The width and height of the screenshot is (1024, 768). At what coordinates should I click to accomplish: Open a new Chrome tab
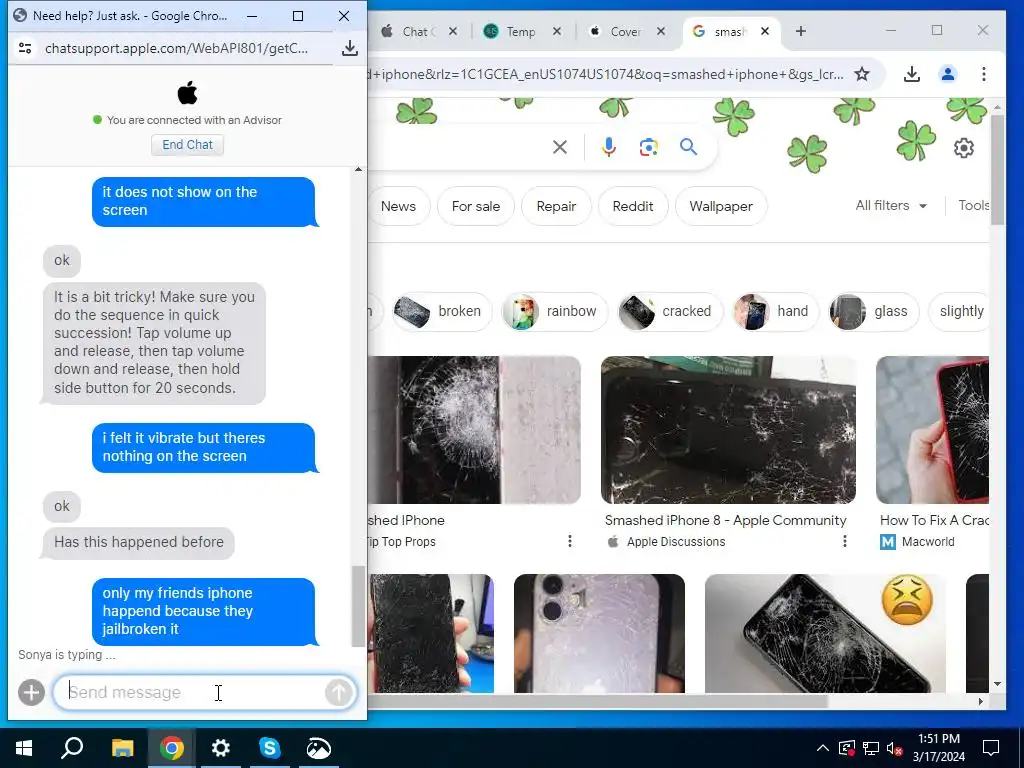coord(801,31)
